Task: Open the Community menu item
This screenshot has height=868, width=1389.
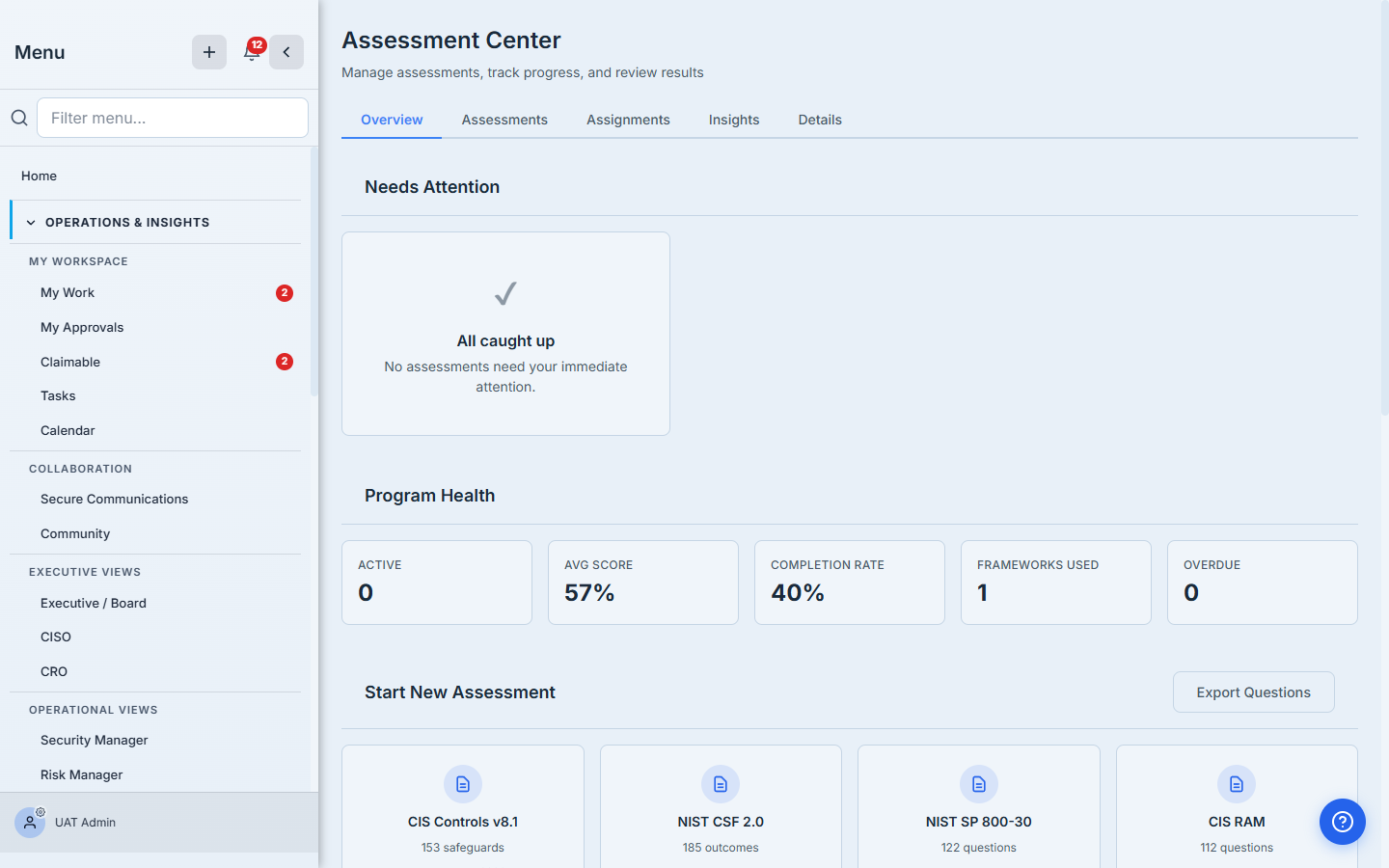Action: pos(155,534)
